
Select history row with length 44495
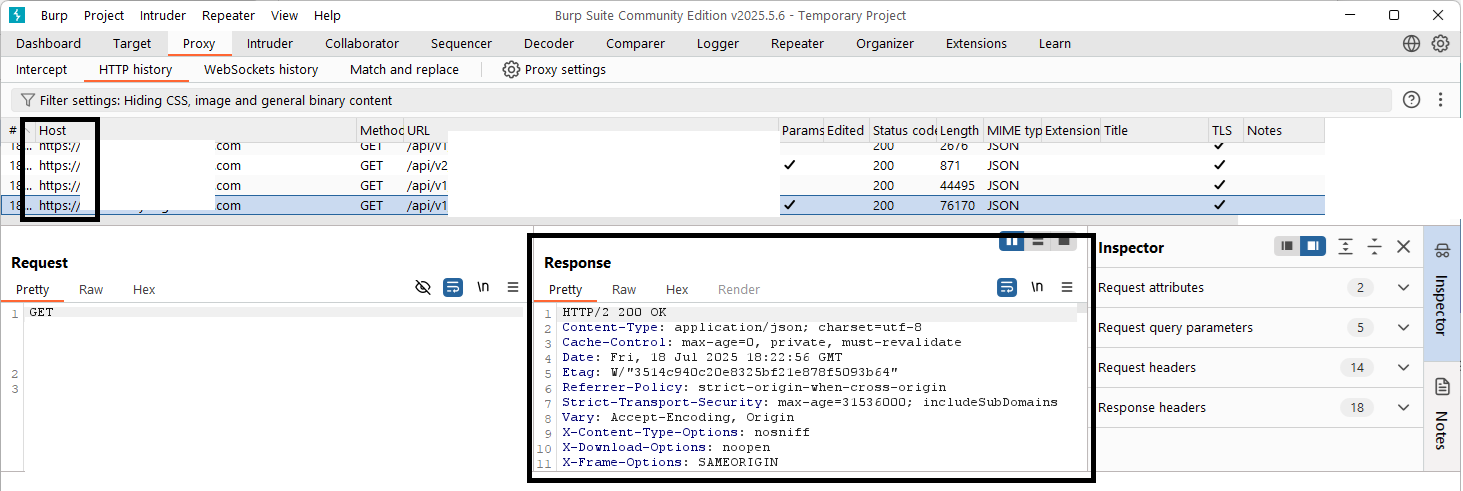pyautogui.click(x=665, y=185)
